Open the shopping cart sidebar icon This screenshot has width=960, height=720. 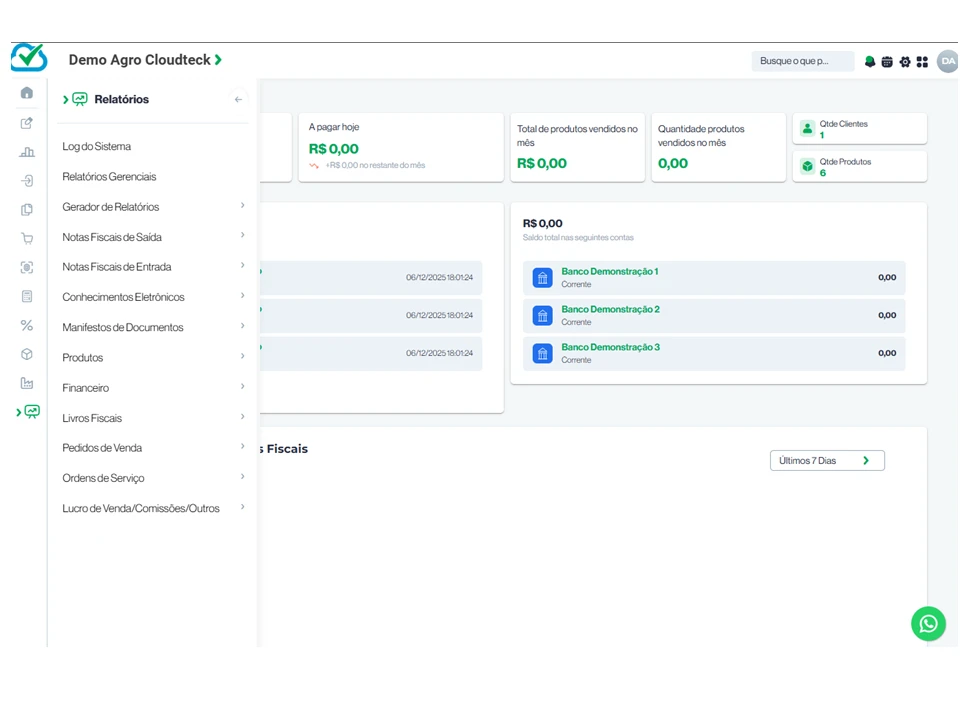(x=27, y=239)
